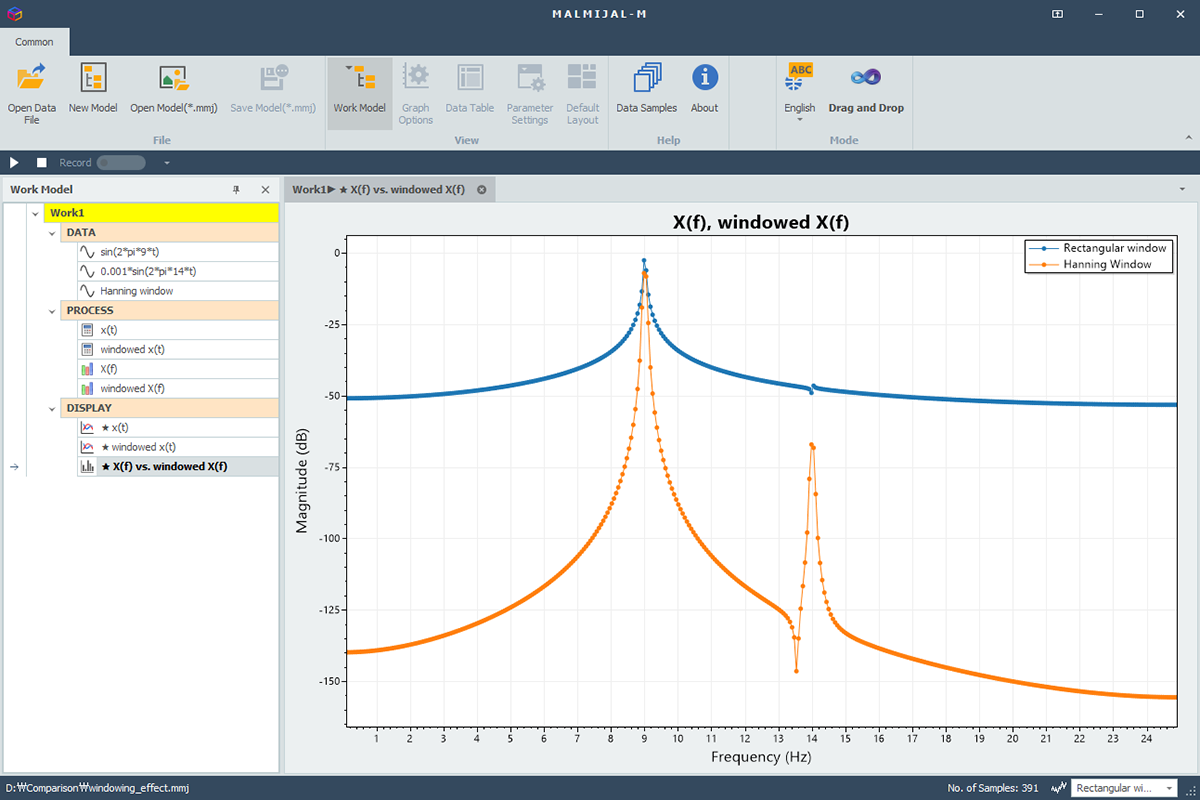Create a New Model

coord(93,89)
